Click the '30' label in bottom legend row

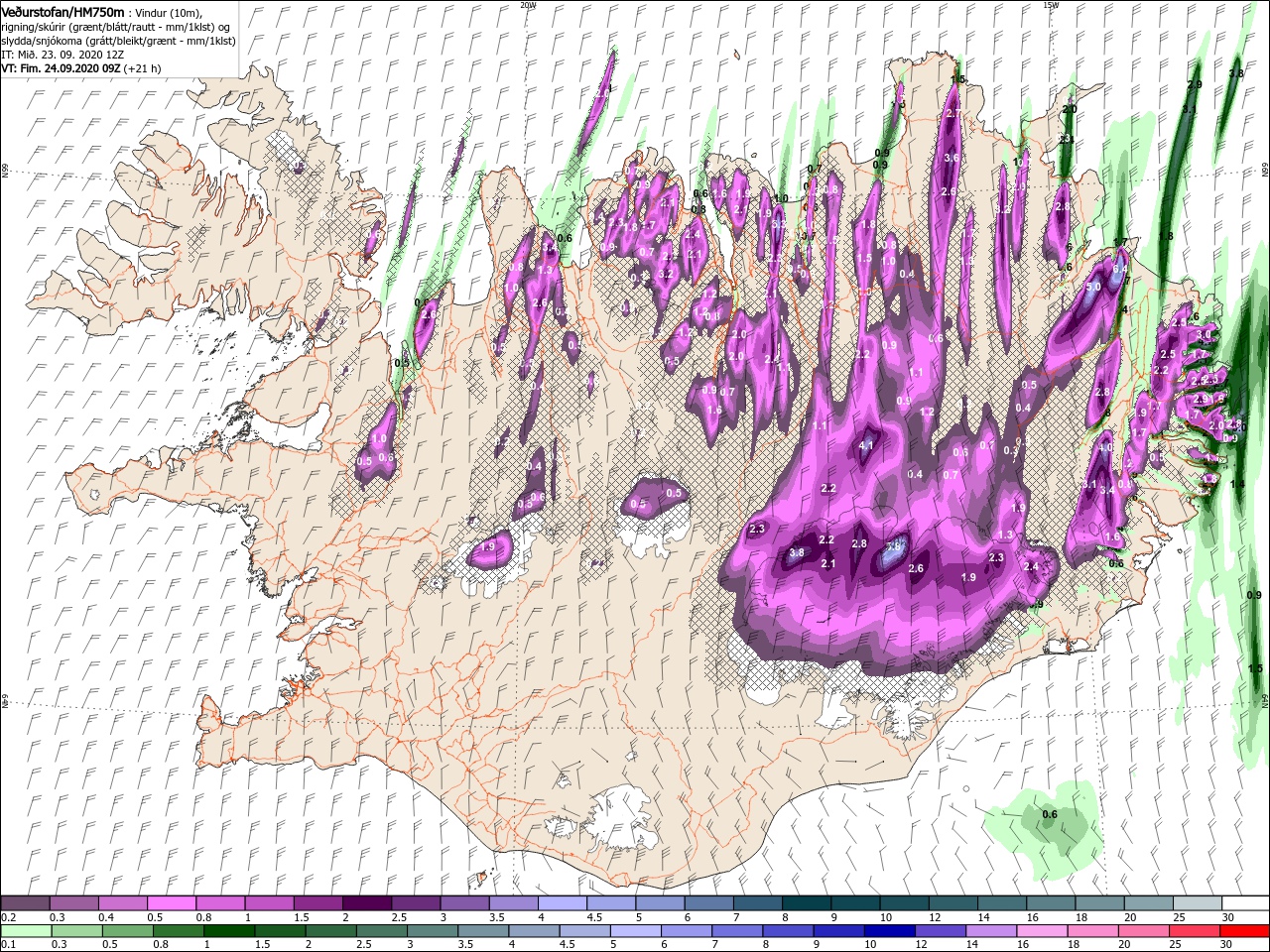[1228, 945]
